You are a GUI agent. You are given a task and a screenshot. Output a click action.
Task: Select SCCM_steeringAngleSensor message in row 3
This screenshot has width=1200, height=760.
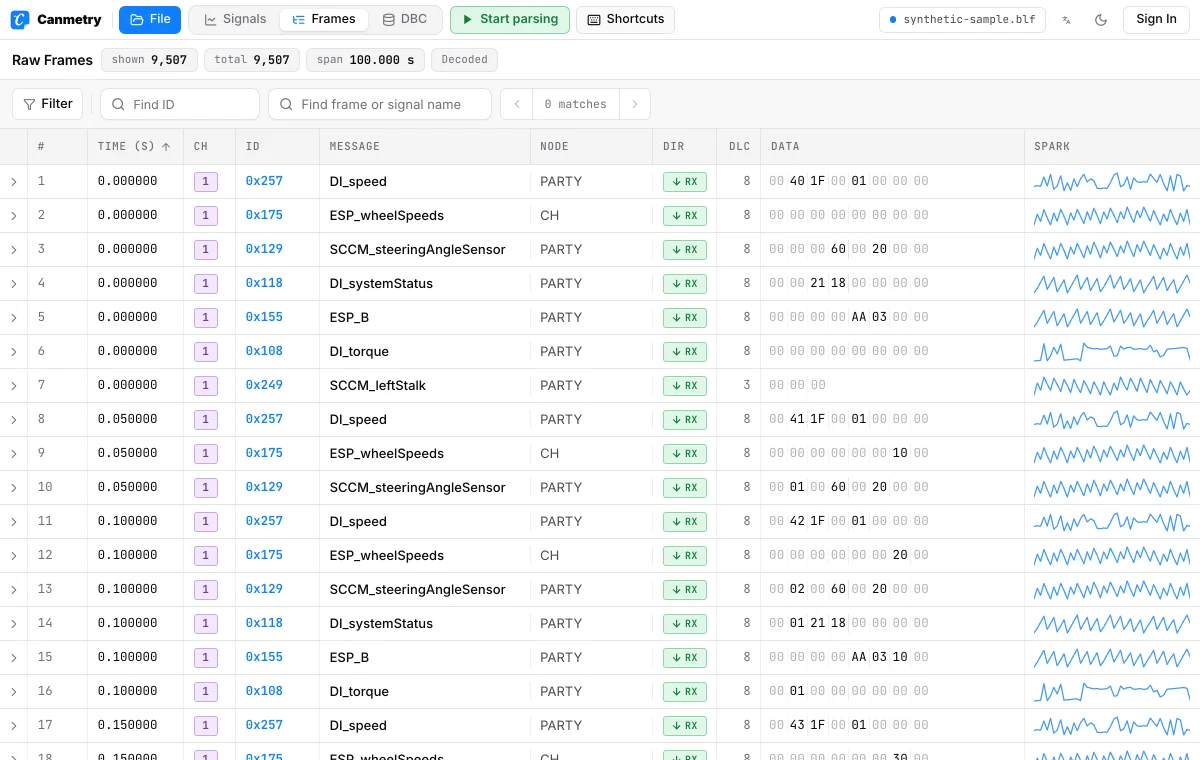click(418, 250)
